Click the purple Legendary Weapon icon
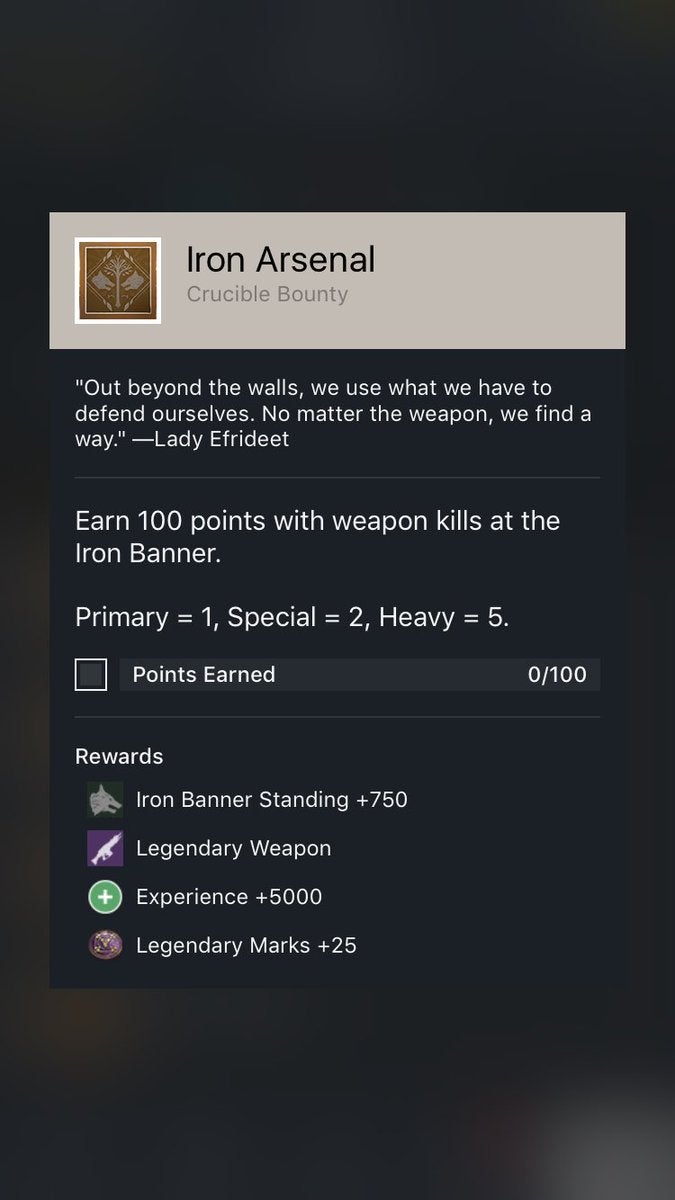 (x=105, y=849)
